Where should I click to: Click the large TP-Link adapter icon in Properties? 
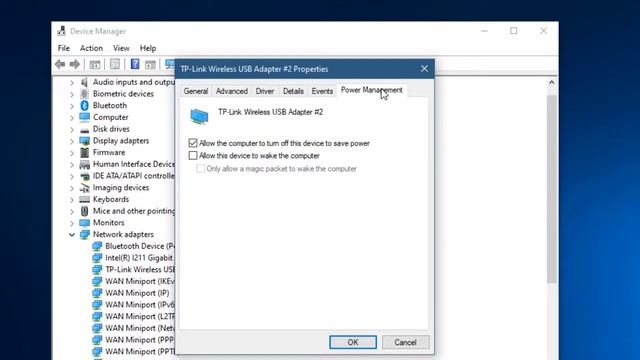[199, 116]
